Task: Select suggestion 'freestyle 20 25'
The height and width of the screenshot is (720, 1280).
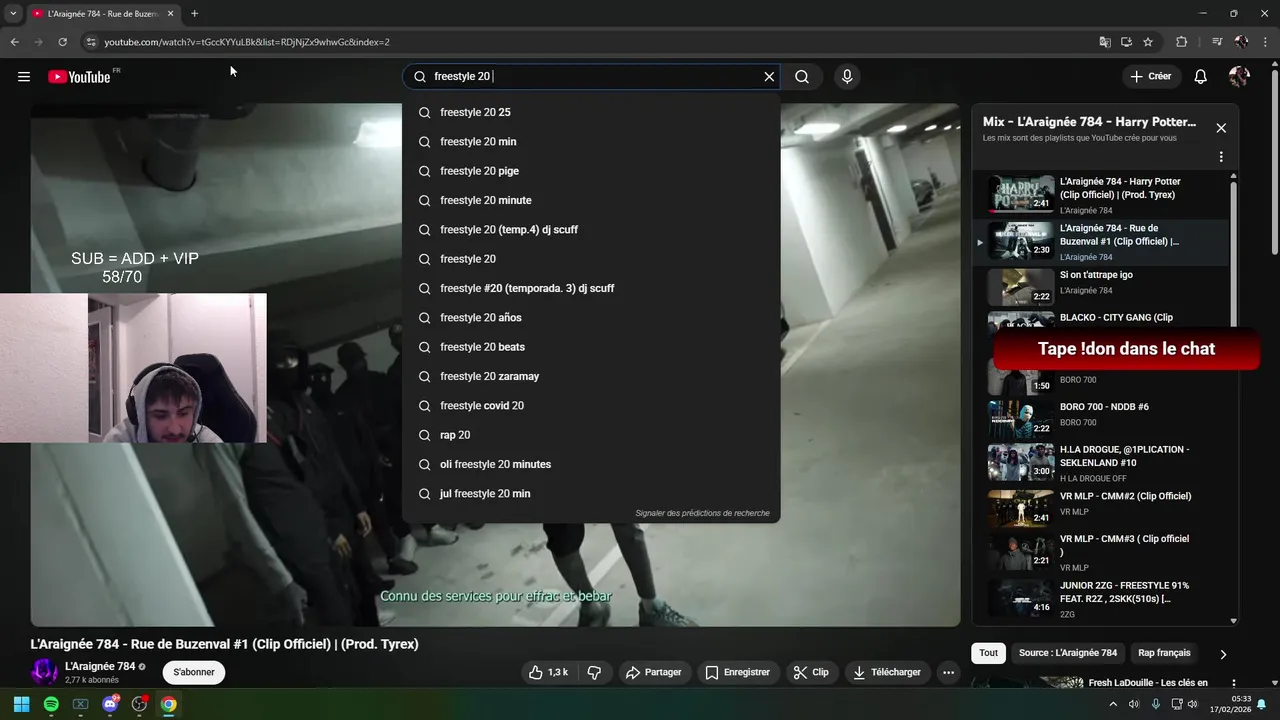Action: click(591, 113)
